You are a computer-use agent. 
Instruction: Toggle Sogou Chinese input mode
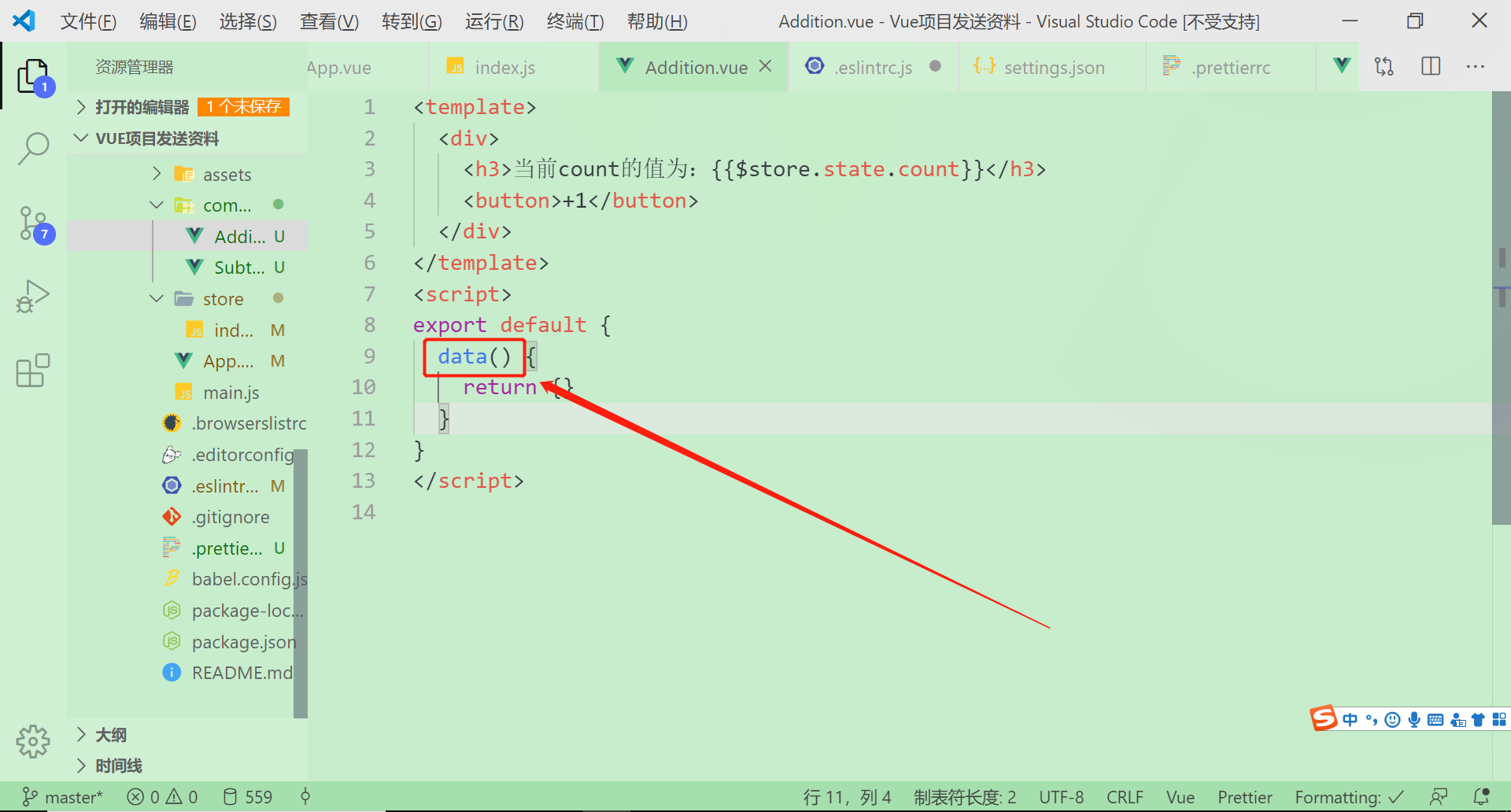click(1350, 719)
